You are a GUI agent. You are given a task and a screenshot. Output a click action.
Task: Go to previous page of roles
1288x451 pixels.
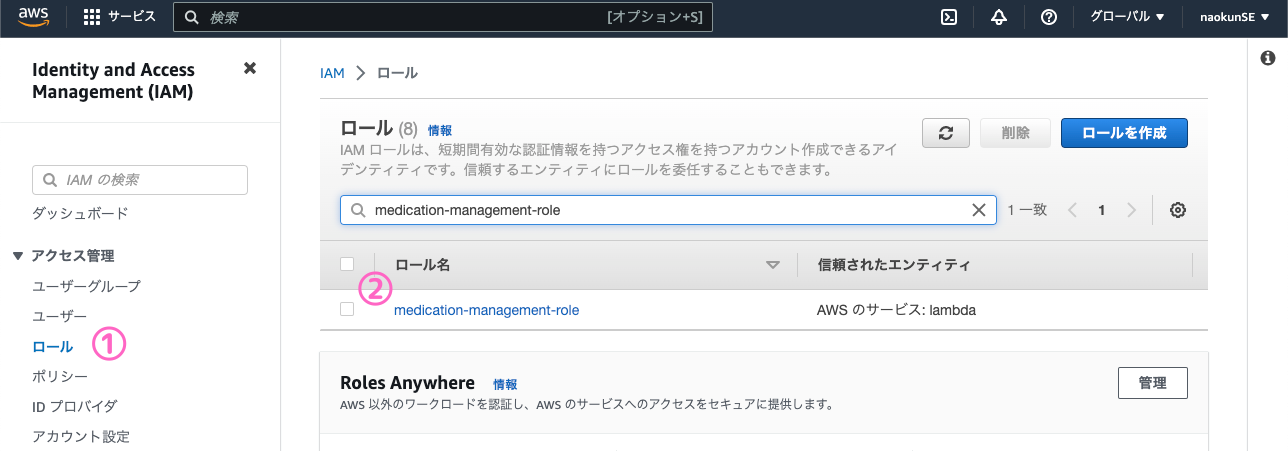[1073, 210]
